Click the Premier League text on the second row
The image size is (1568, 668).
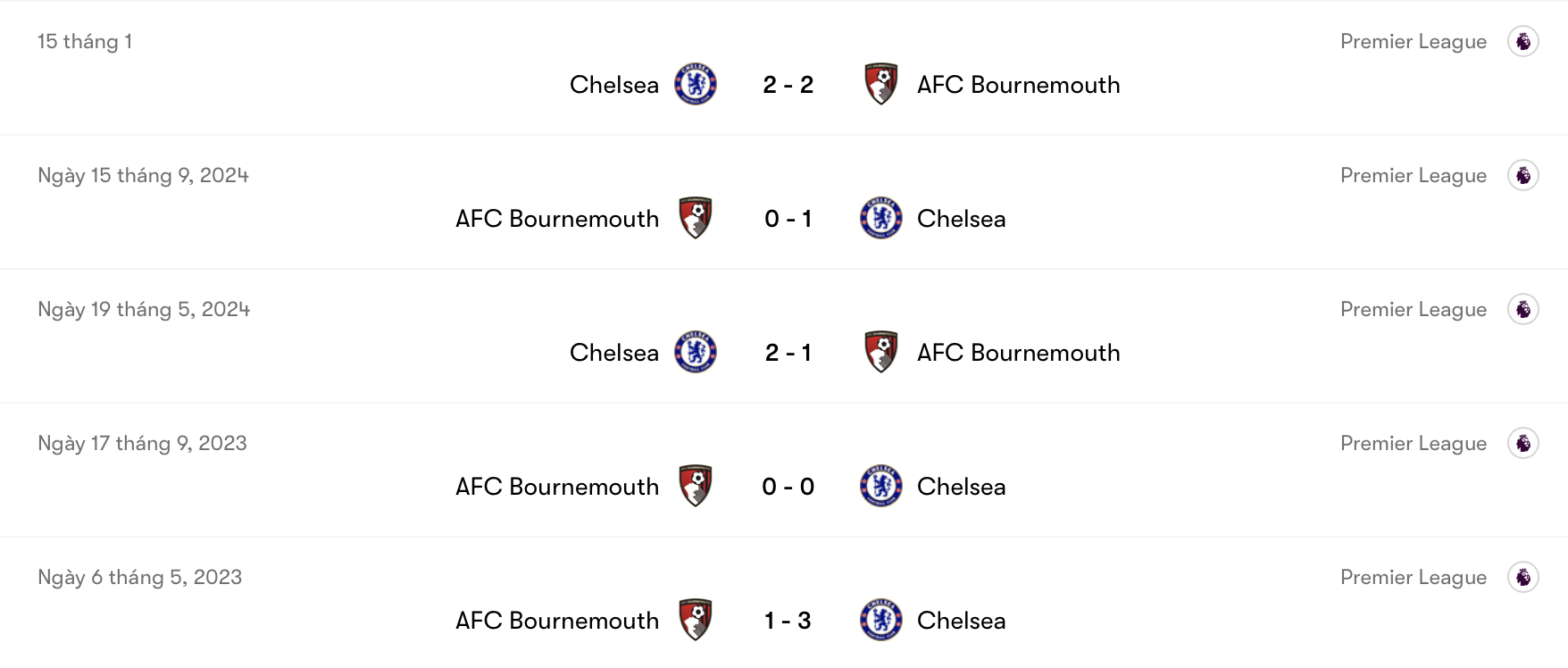[1414, 175]
